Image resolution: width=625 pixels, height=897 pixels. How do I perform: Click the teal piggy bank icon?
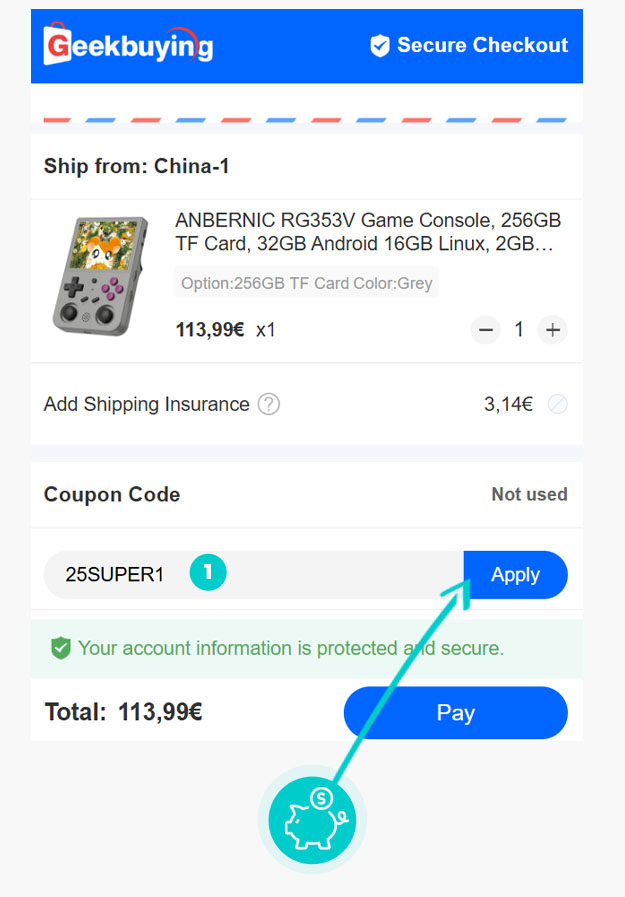pyautogui.click(x=312, y=820)
